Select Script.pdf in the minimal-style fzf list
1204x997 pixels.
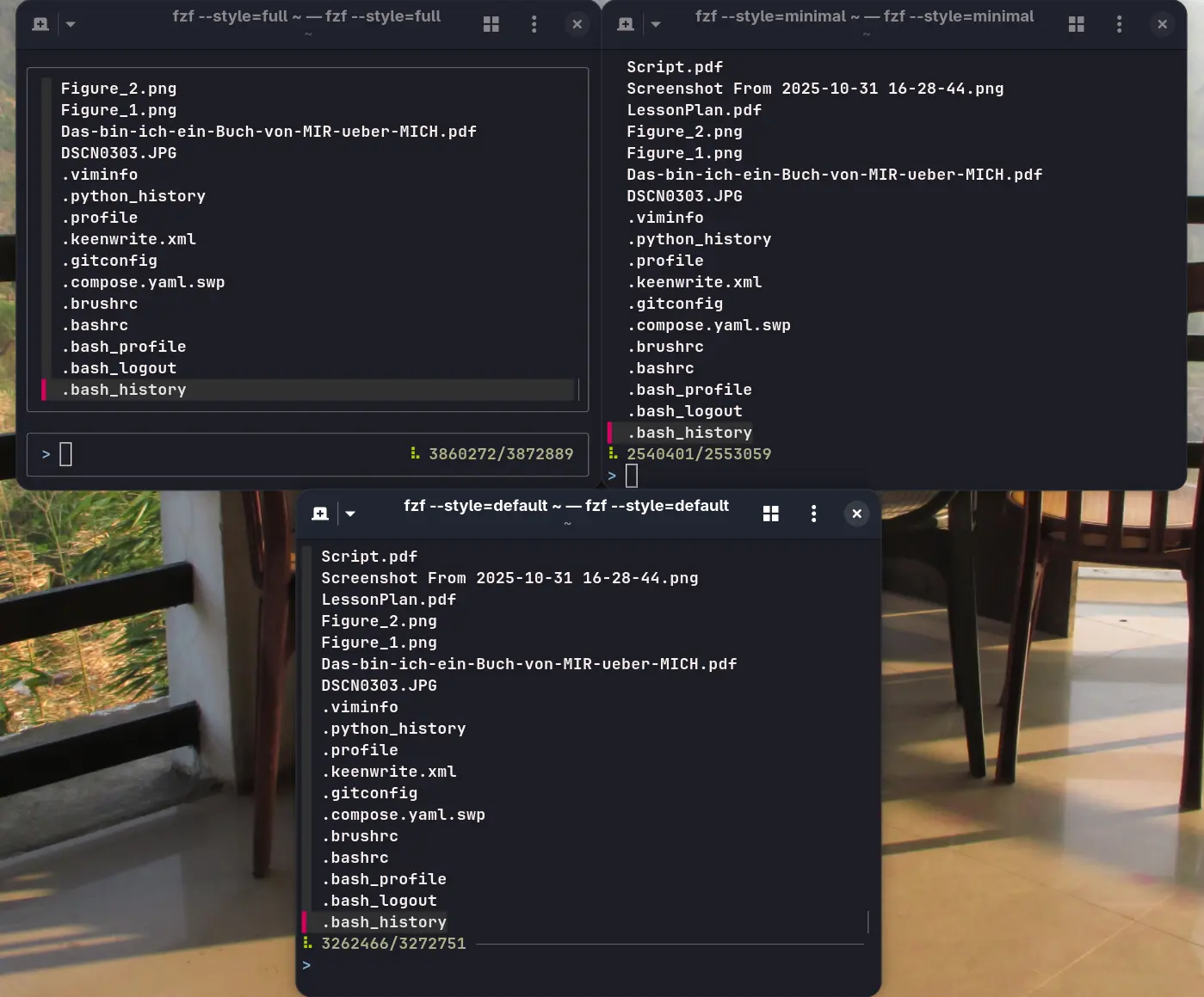(x=675, y=66)
